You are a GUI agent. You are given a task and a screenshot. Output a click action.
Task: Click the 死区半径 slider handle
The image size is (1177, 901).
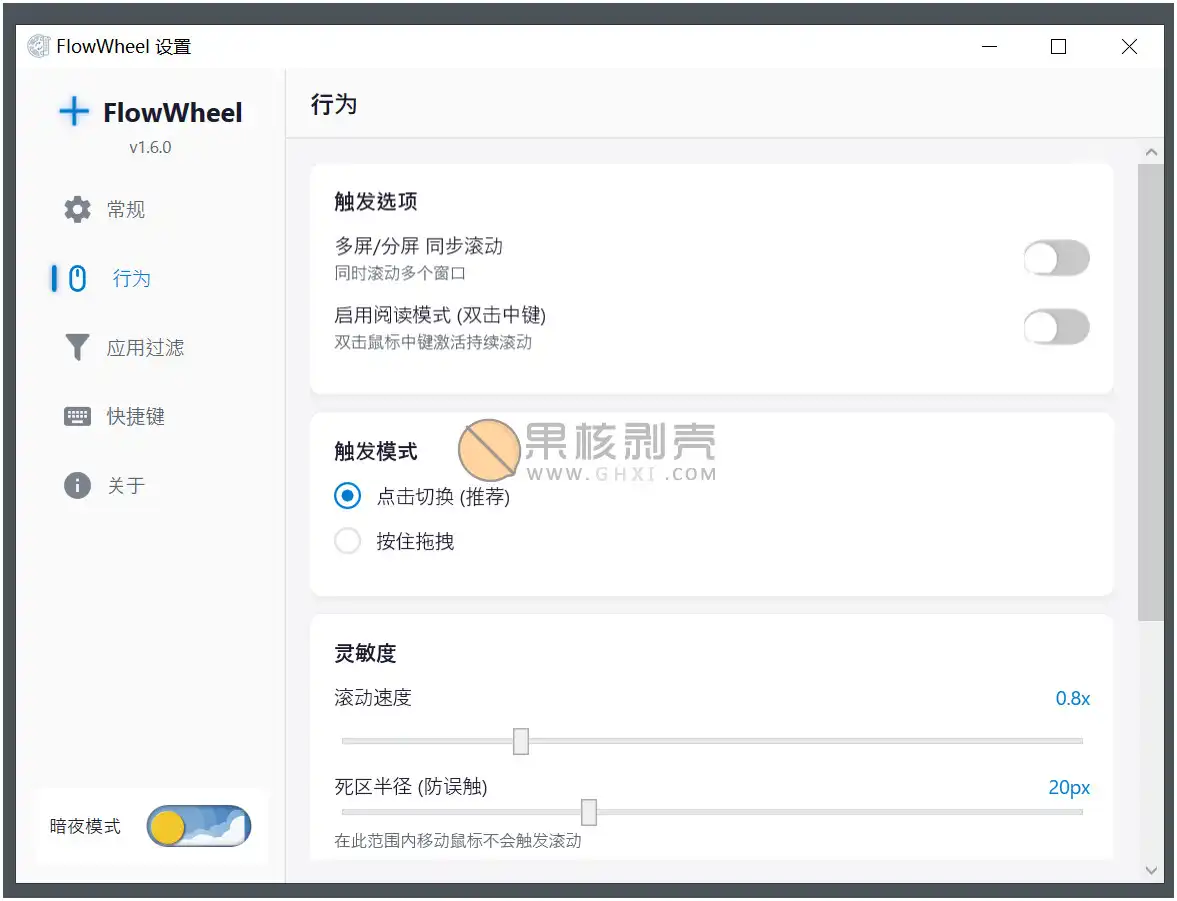[x=588, y=812]
